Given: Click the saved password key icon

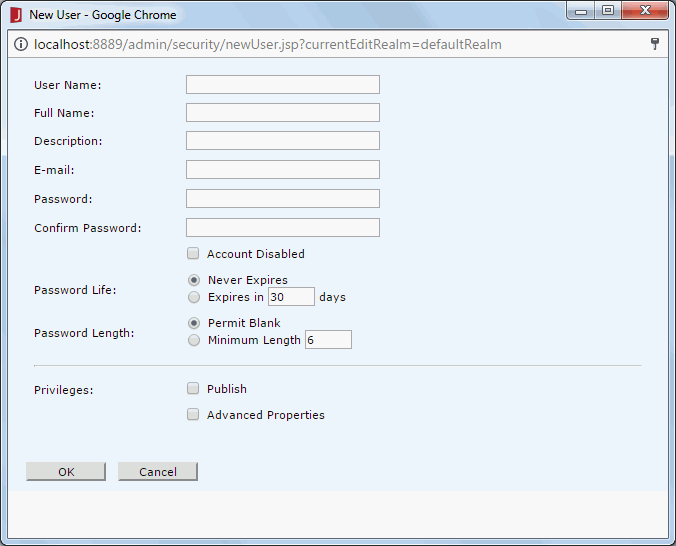Looking at the screenshot, I should click(654, 44).
